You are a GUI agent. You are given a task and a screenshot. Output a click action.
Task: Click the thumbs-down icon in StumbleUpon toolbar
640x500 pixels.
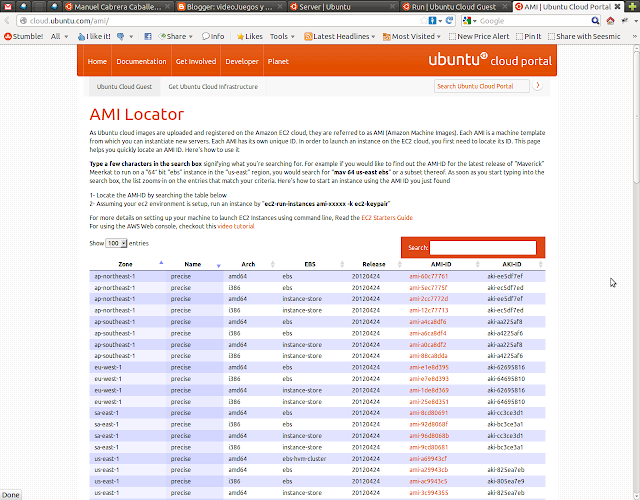click(x=120, y=36)
